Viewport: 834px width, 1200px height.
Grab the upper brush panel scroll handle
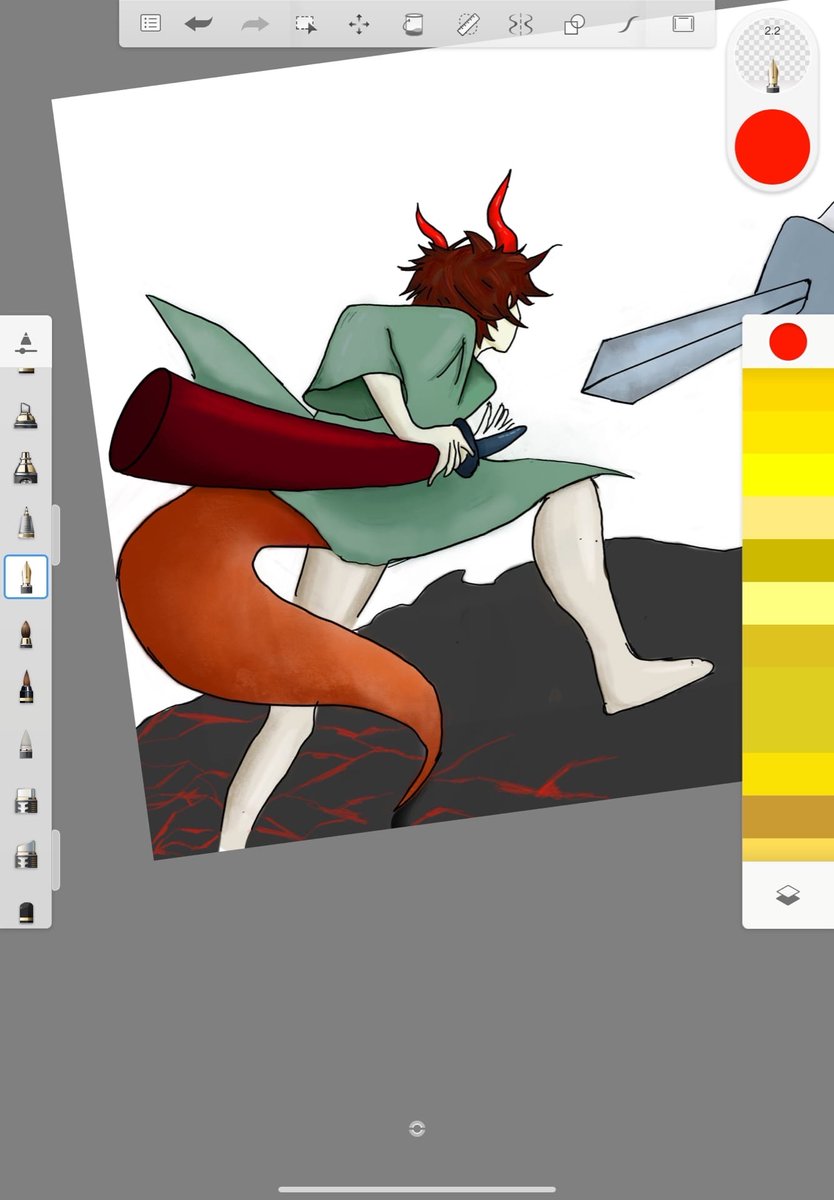coord(56,535)
